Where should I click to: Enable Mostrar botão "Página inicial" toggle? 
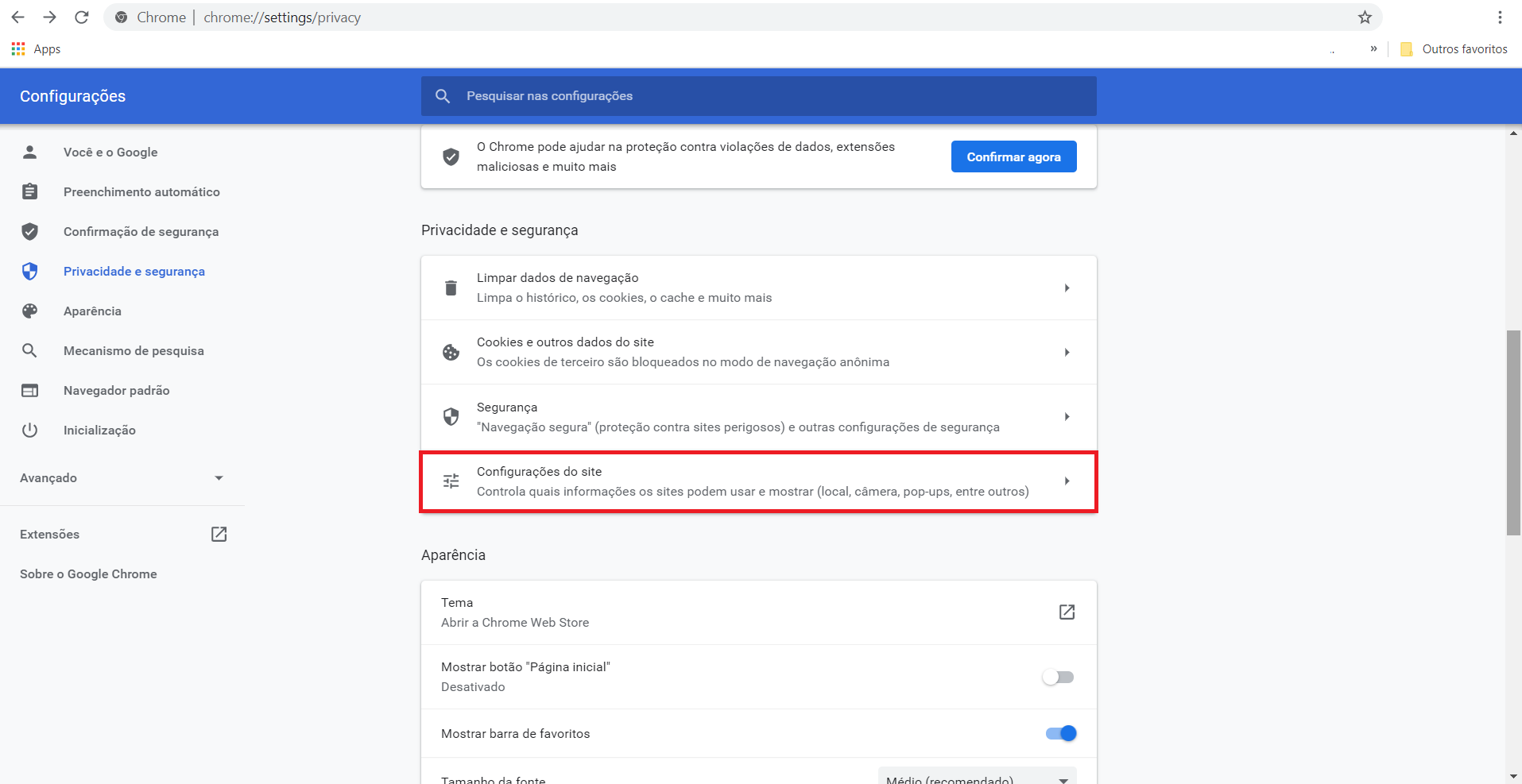tap(1059, 678)
